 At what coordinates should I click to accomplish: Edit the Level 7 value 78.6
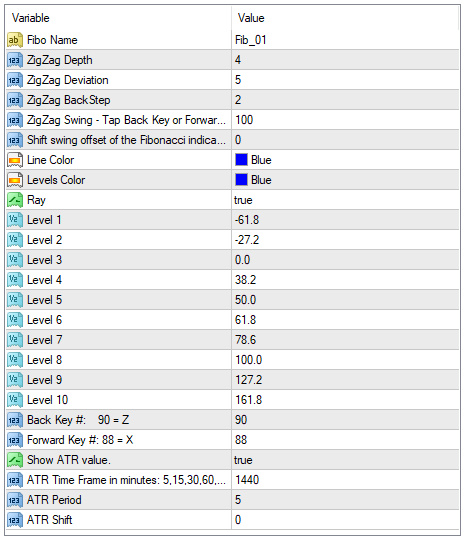(x=245, y=340)
